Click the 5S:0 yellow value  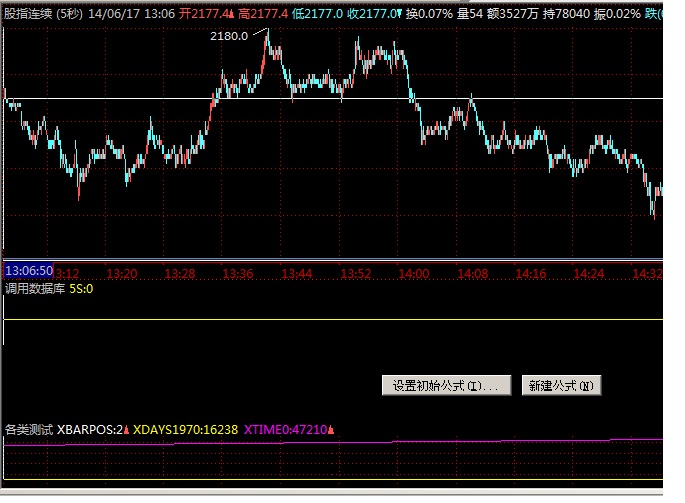click(x=81, y=289)
